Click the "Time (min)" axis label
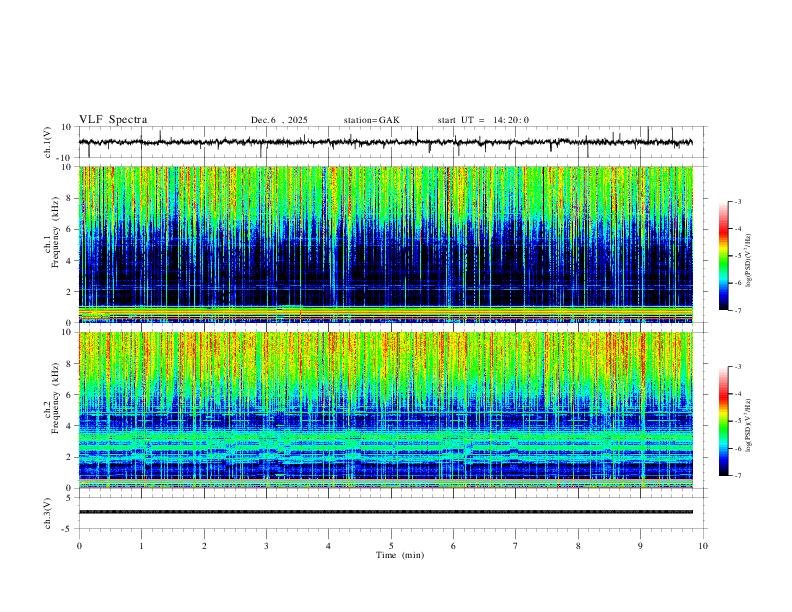792x612 pixels. pos(400,555)
